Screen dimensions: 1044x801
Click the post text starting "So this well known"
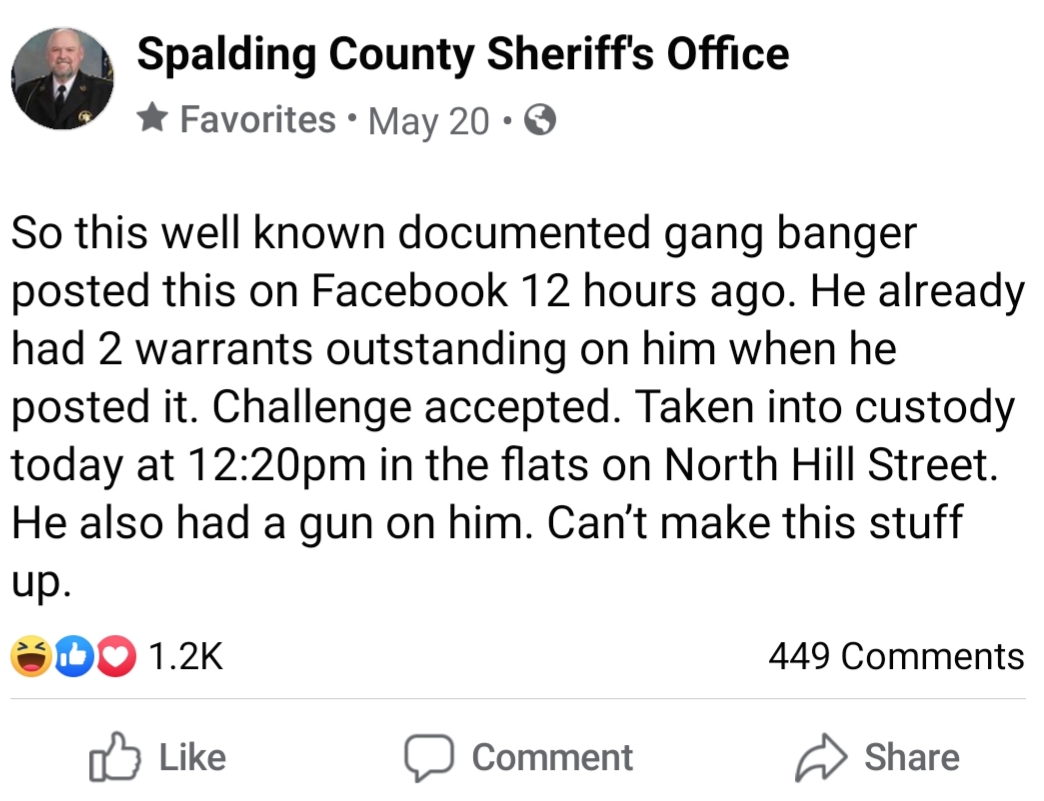pyautogui.click(x=463, y=234)
